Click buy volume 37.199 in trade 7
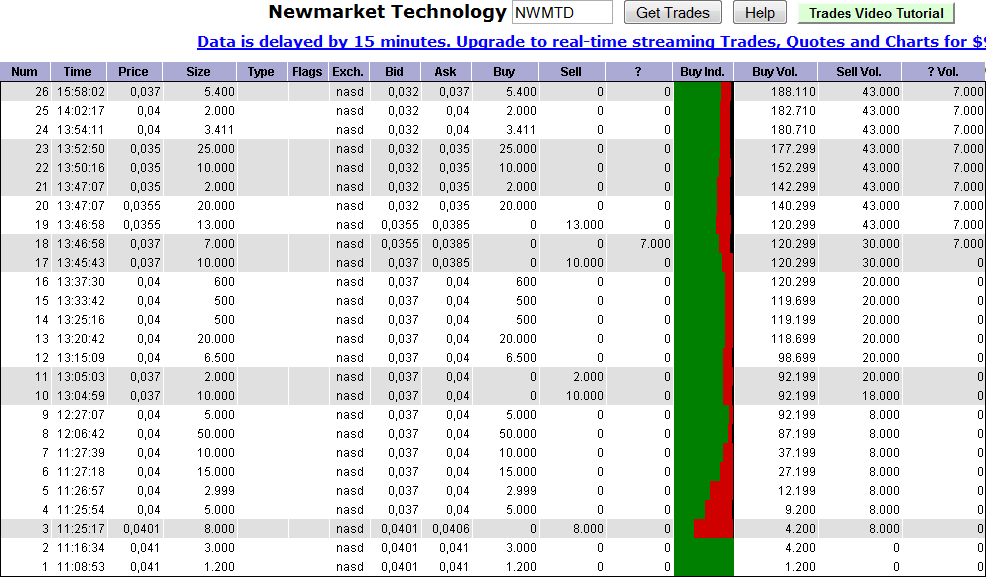The image size is (986, 577). (796, 453)
